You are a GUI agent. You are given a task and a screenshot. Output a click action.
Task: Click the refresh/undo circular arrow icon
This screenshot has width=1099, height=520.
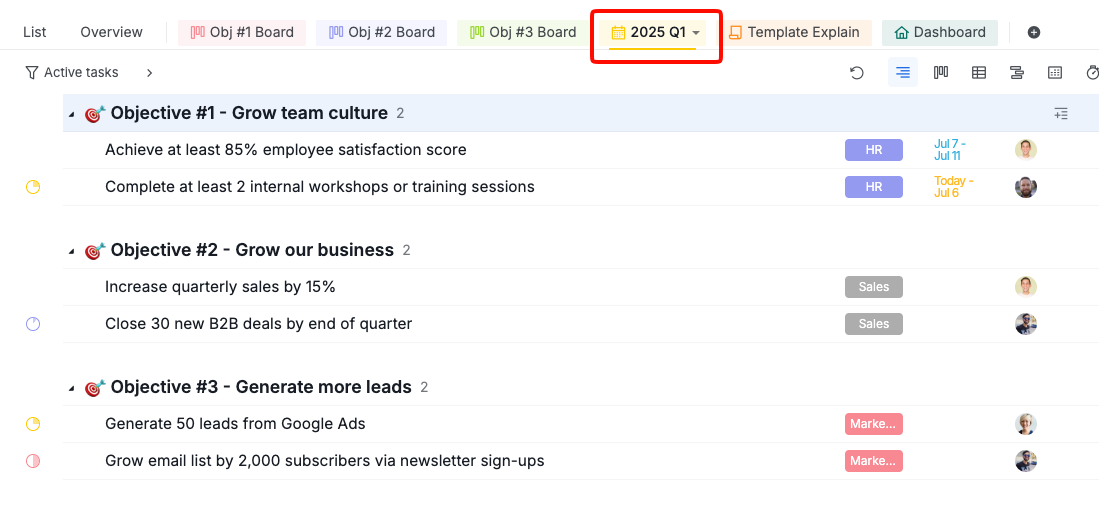point(856,73)
